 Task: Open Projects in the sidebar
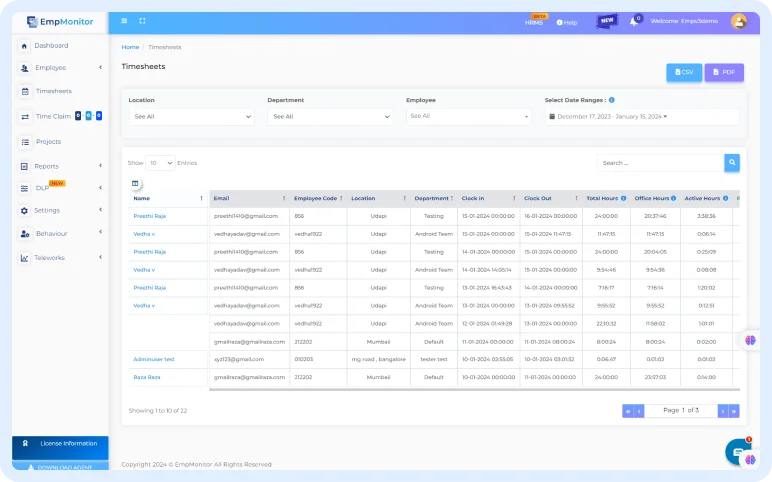point(48,142)
